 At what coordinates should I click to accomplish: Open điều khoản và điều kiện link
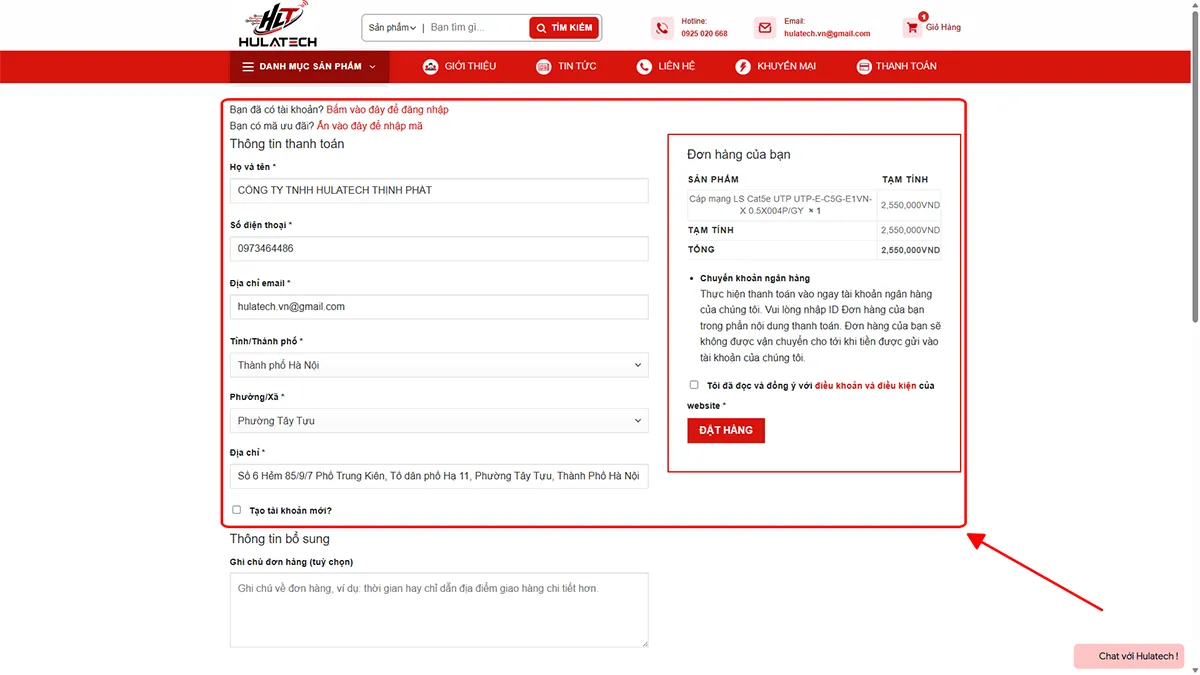(865, 385)
